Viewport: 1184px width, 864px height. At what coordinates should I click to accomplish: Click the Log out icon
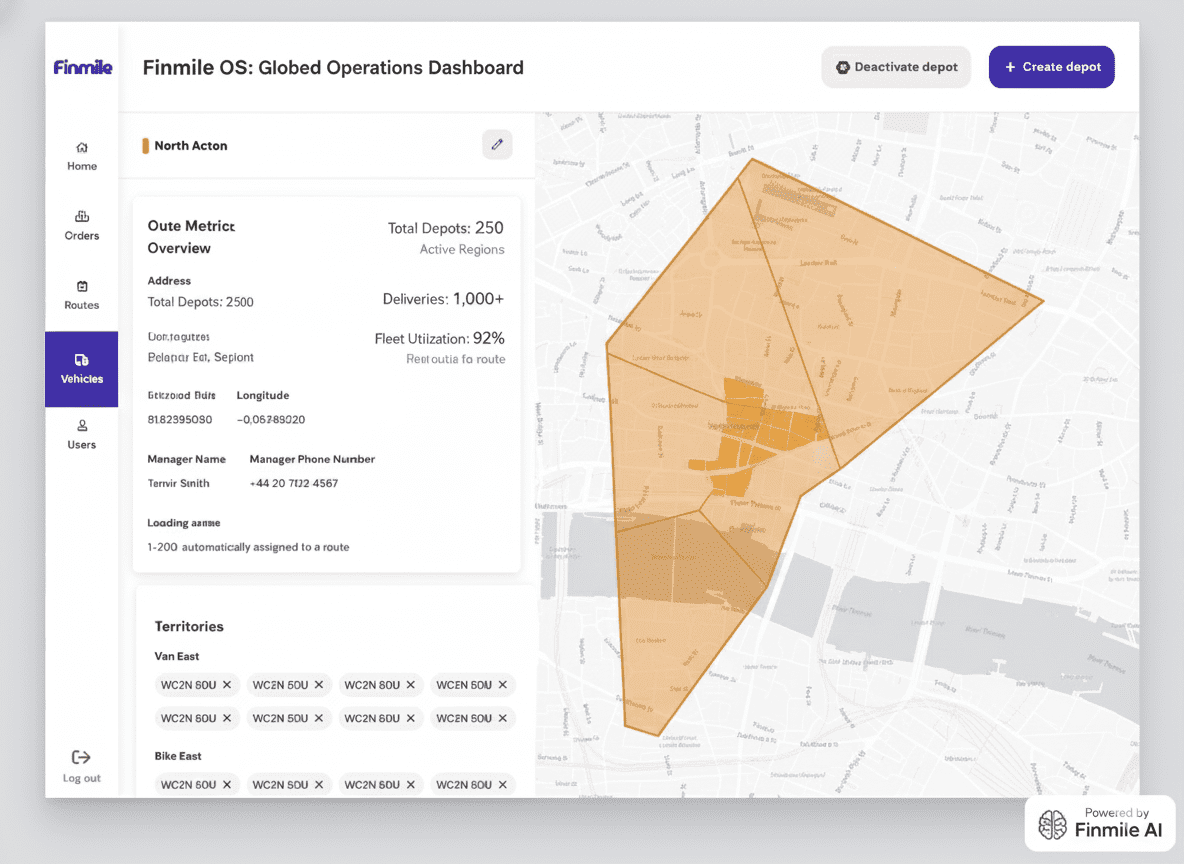coord(82,758)
